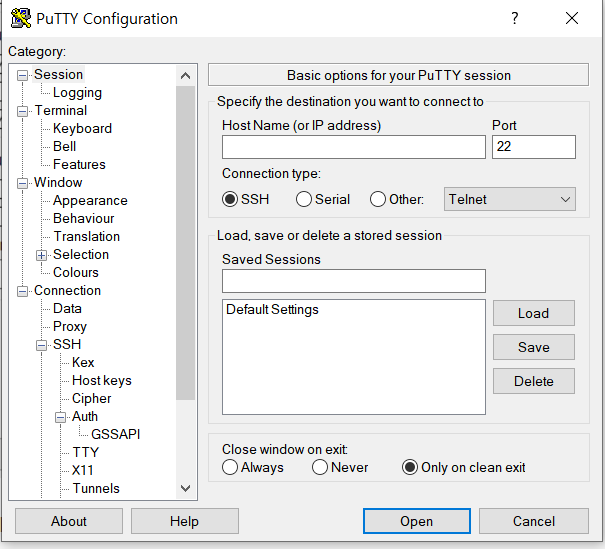This screenshot has height=549, width=605.
Task: Click the Help button
Action: click(184, 521)
